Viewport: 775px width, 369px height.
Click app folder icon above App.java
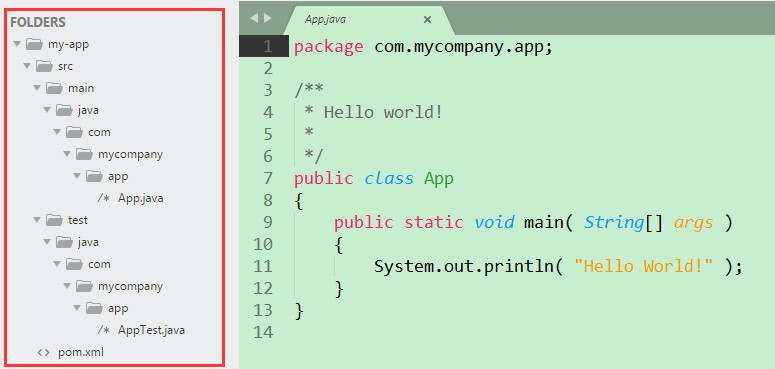[x=93, y=176]
